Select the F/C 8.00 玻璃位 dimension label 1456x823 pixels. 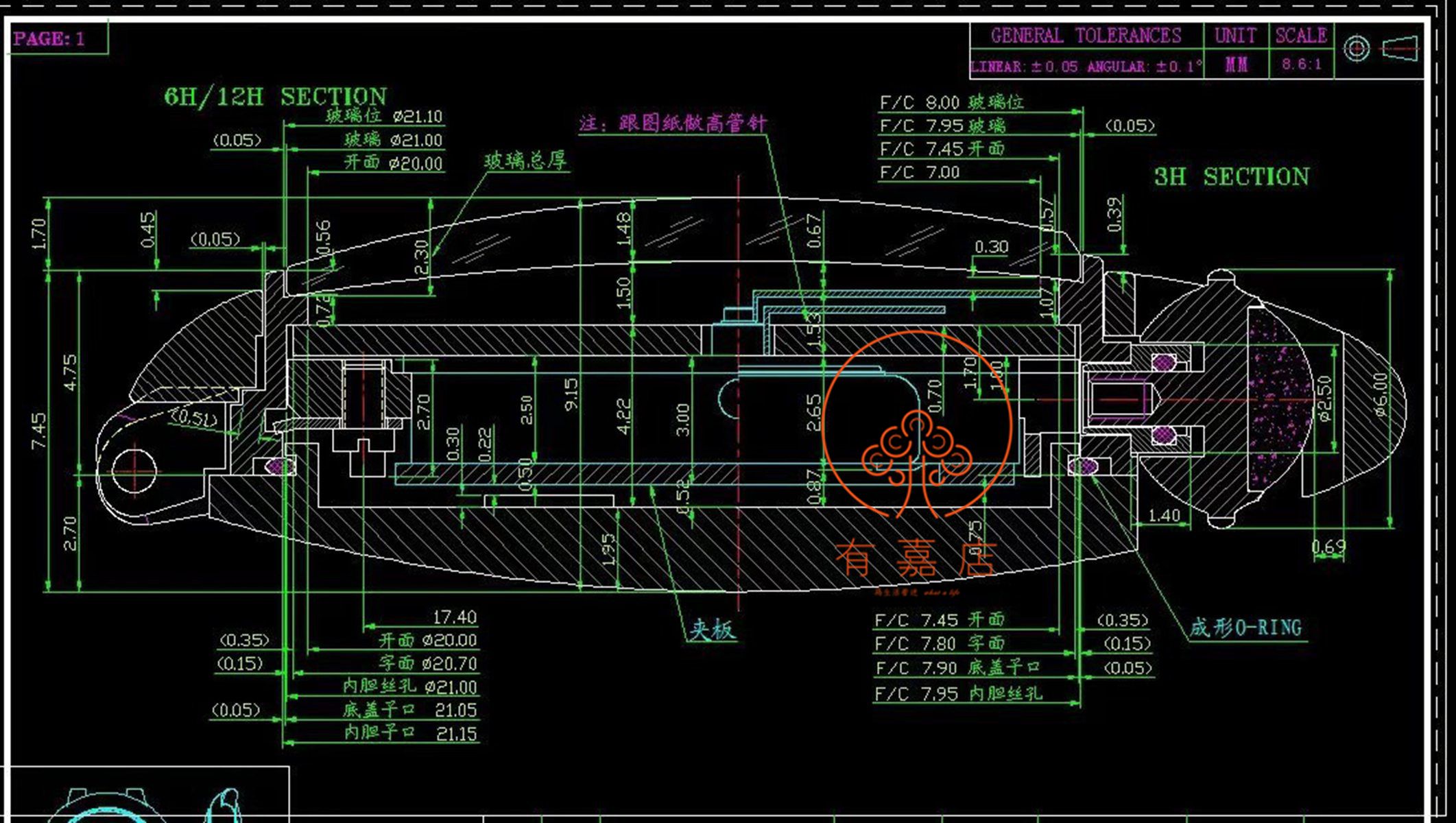pyautogui.click(x=951, y=103)
